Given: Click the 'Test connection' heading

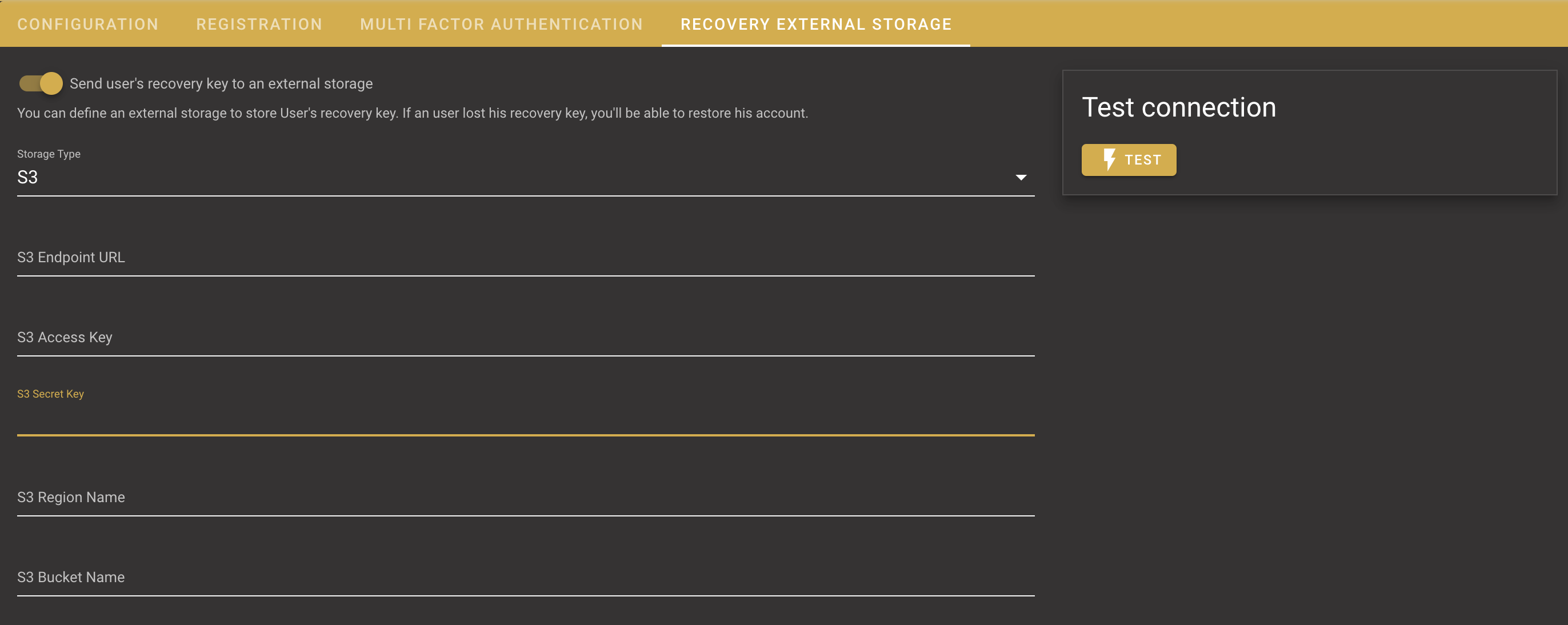Looking at the screenshot, I should pyautogui.click(x=1178, y=108).
